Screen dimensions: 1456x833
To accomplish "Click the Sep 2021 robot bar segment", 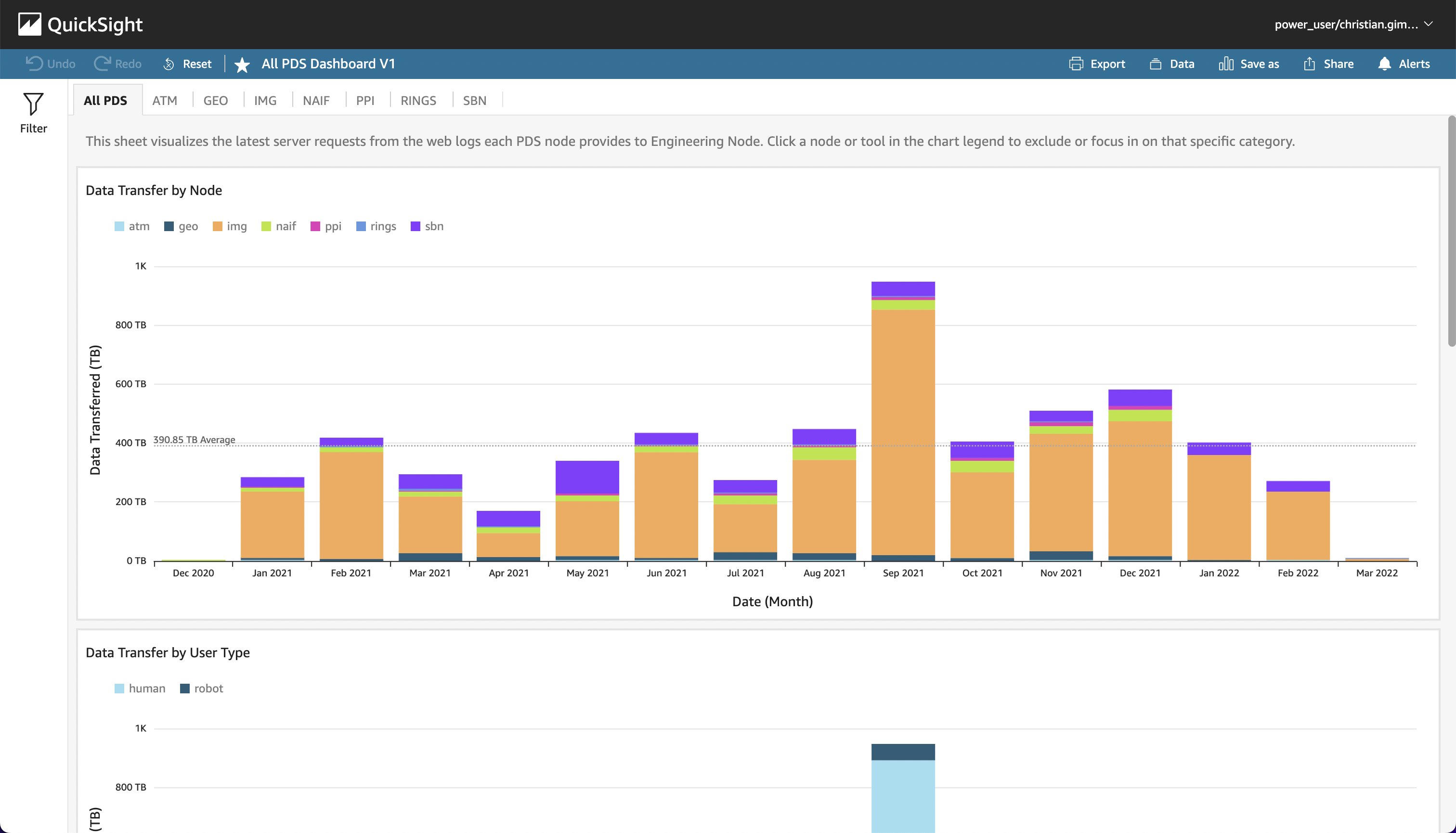I will (x=903, y=752).
